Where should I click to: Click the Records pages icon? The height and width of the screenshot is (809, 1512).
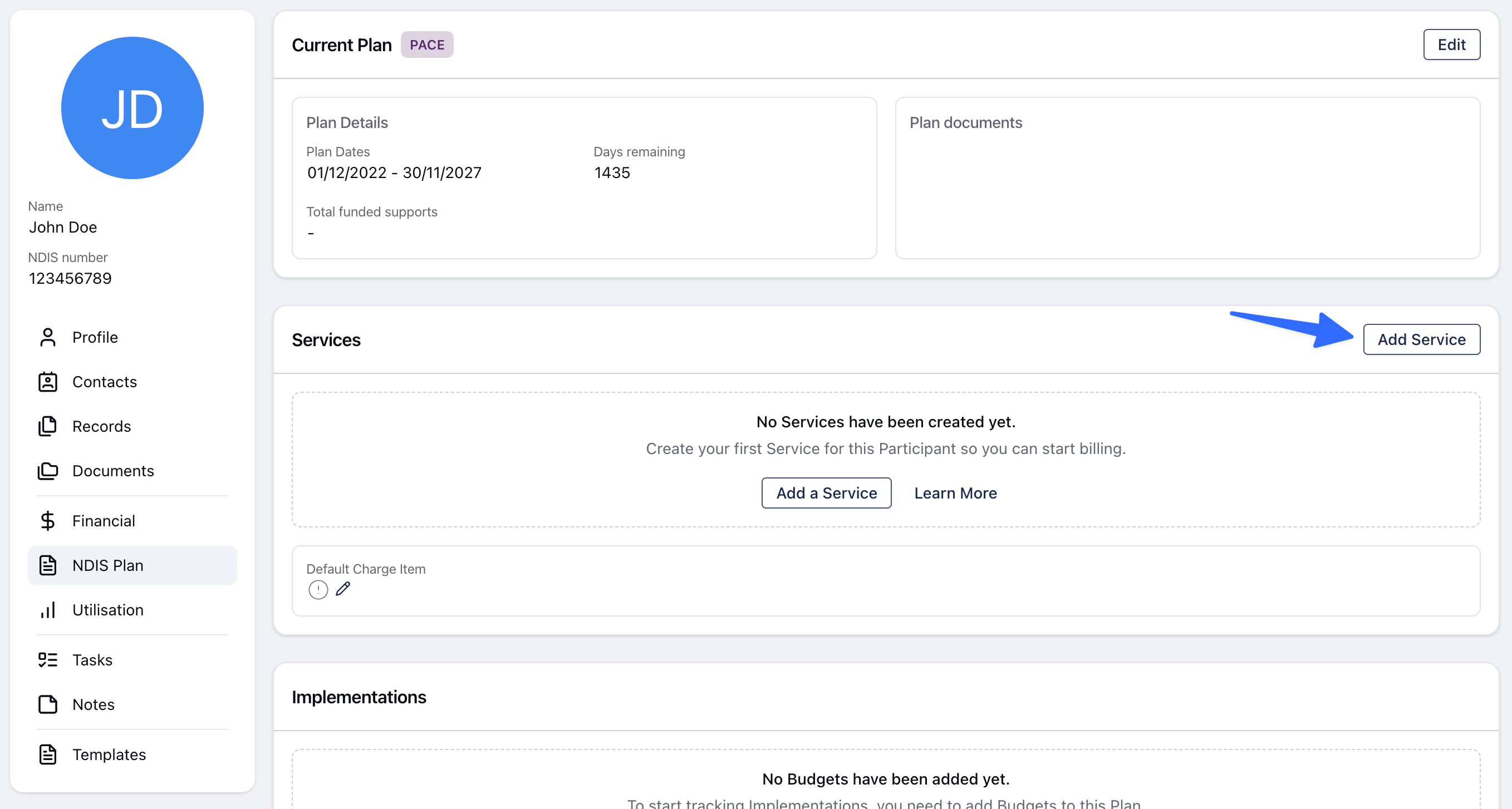(47, 427)
